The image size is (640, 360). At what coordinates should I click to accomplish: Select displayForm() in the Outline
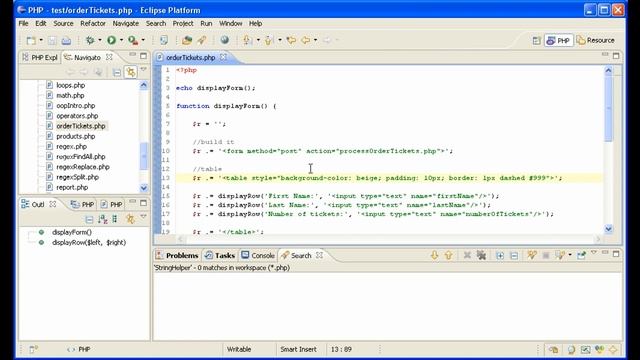71,232
